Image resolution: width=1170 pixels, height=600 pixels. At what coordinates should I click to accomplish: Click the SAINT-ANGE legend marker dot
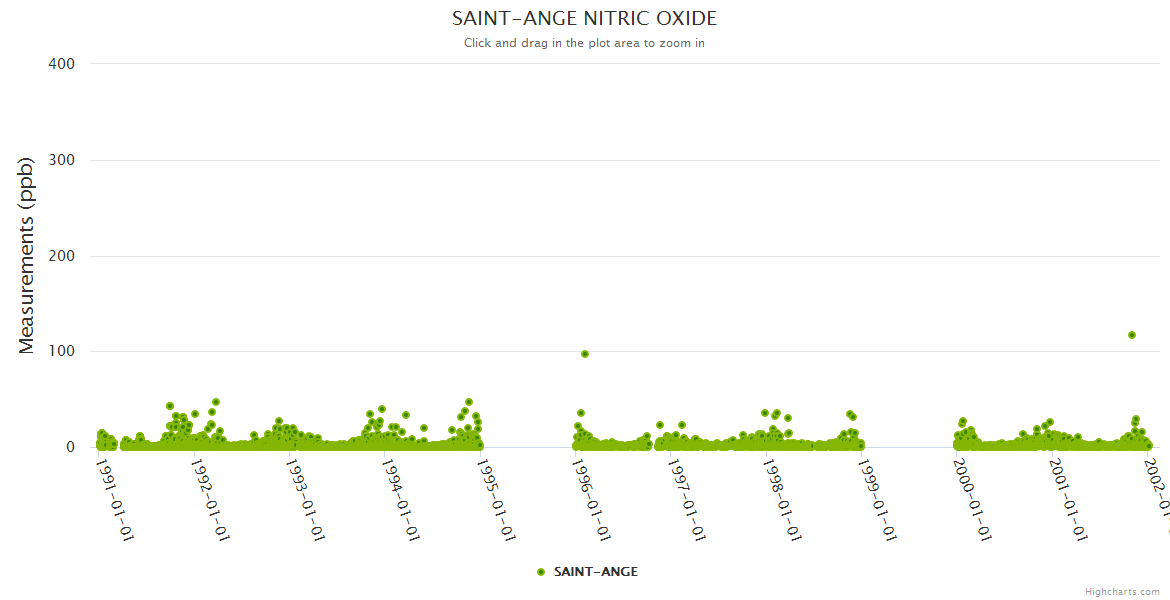point(541,572)
